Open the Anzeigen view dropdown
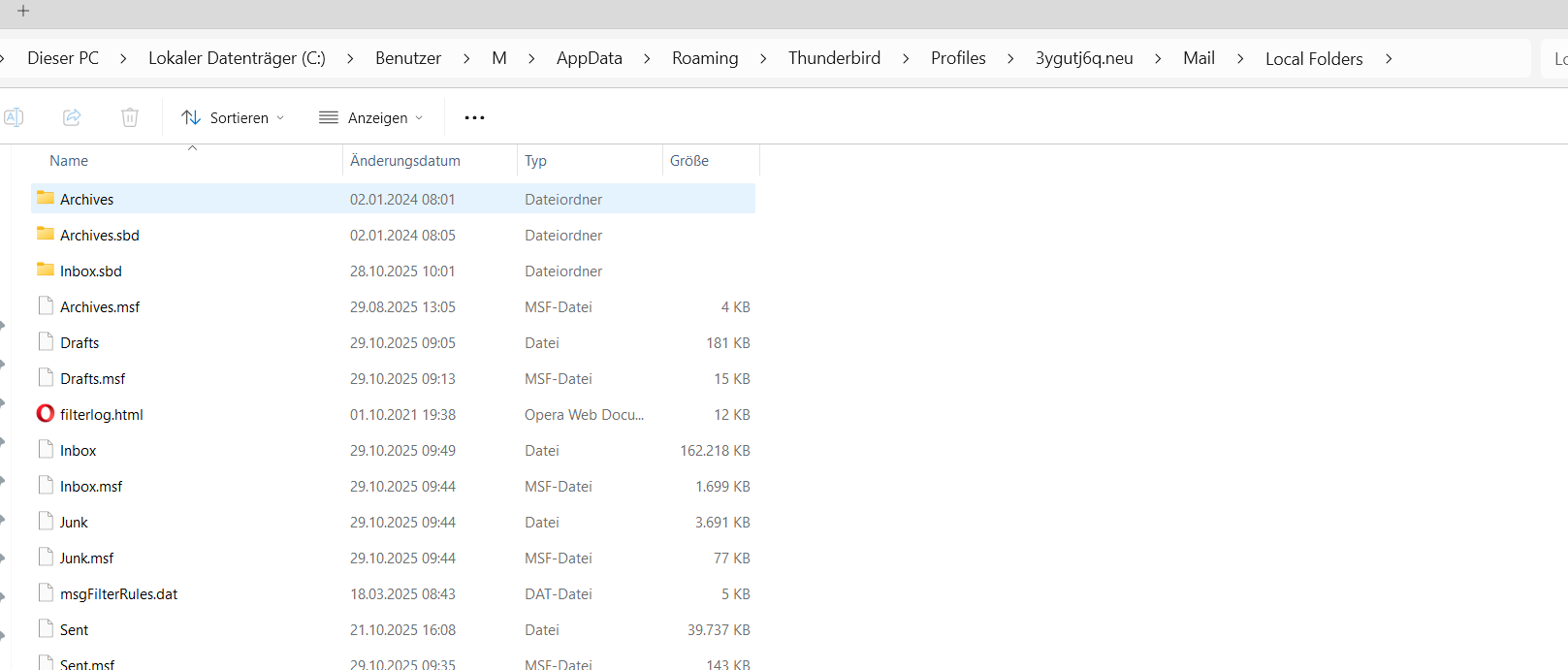The image size is (1568, 670). point(372,117)
